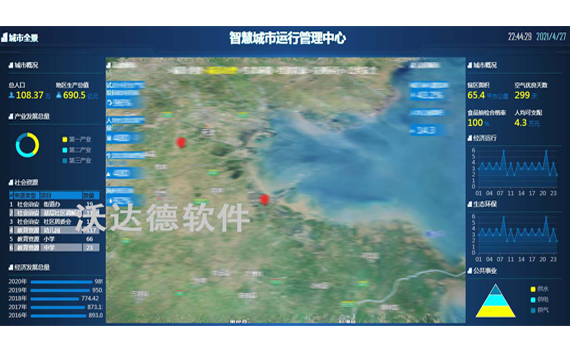This screenshot has height=360, width=570.
Task: Open the 城市全景 view in header
Action: coord(23,38)
